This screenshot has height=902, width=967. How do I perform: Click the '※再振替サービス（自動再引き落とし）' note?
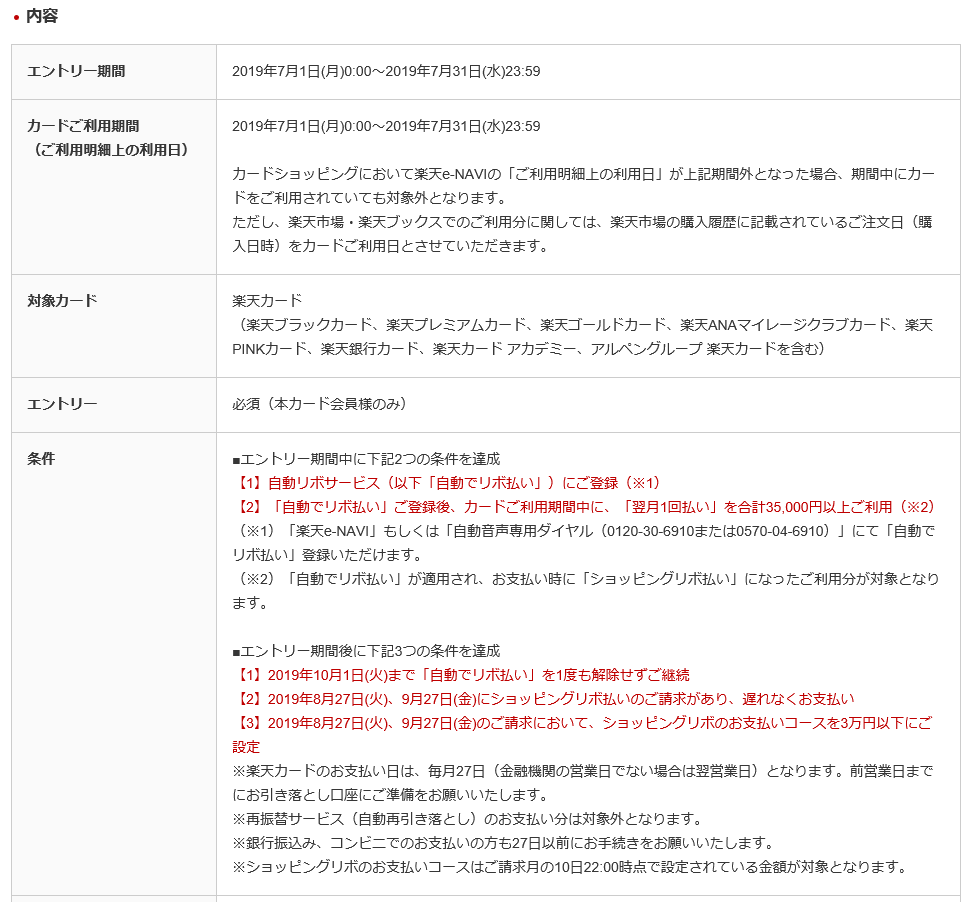[467, 820]
